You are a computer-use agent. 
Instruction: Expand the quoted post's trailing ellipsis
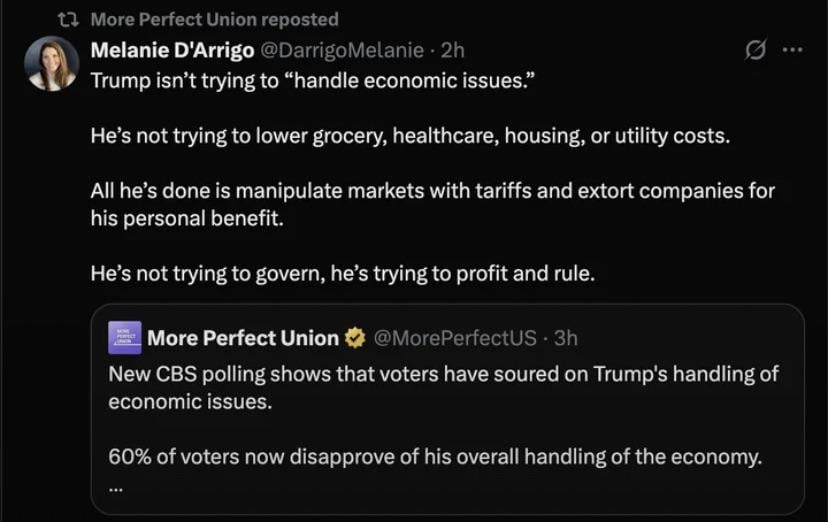coord(115,486)
